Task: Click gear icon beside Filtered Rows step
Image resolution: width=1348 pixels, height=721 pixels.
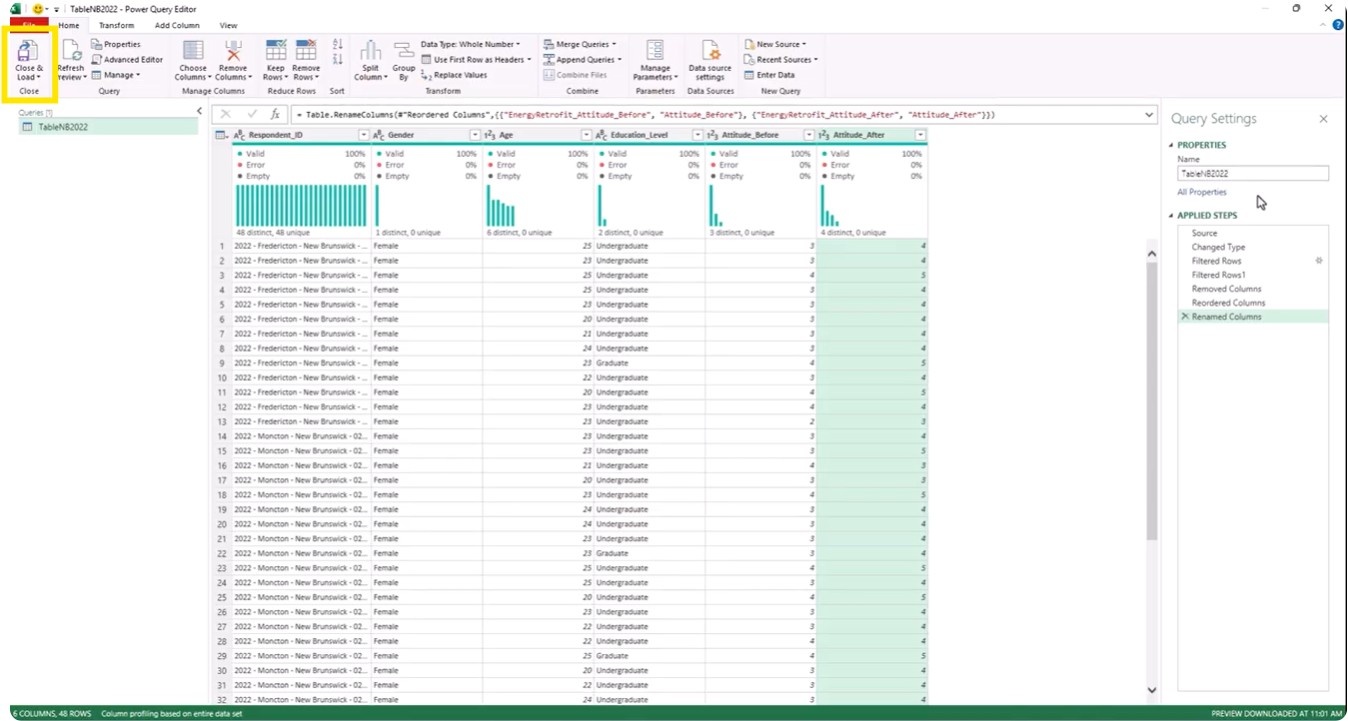Action: point(1319,260)
